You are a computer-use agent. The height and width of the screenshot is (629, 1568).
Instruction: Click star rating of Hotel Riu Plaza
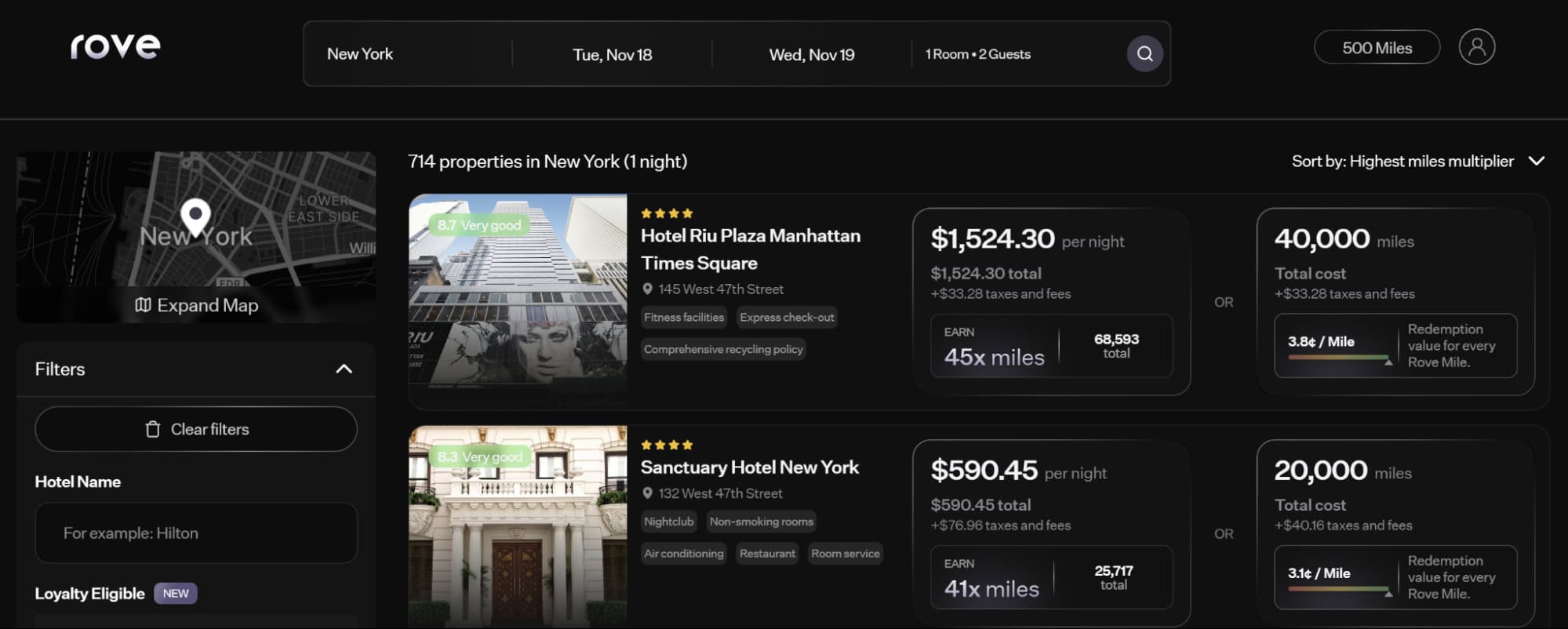click(x=667, y=213)
